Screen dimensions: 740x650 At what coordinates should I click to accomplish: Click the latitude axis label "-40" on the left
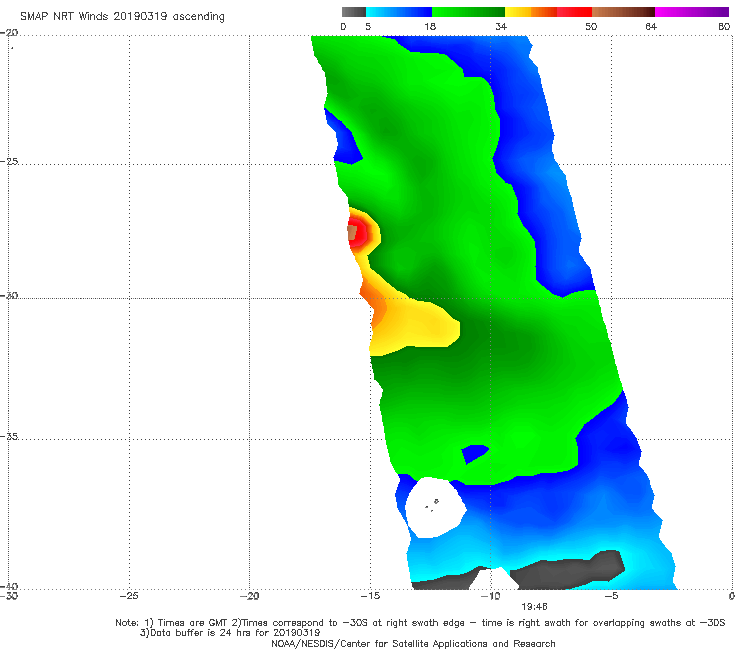click(10, 586)
